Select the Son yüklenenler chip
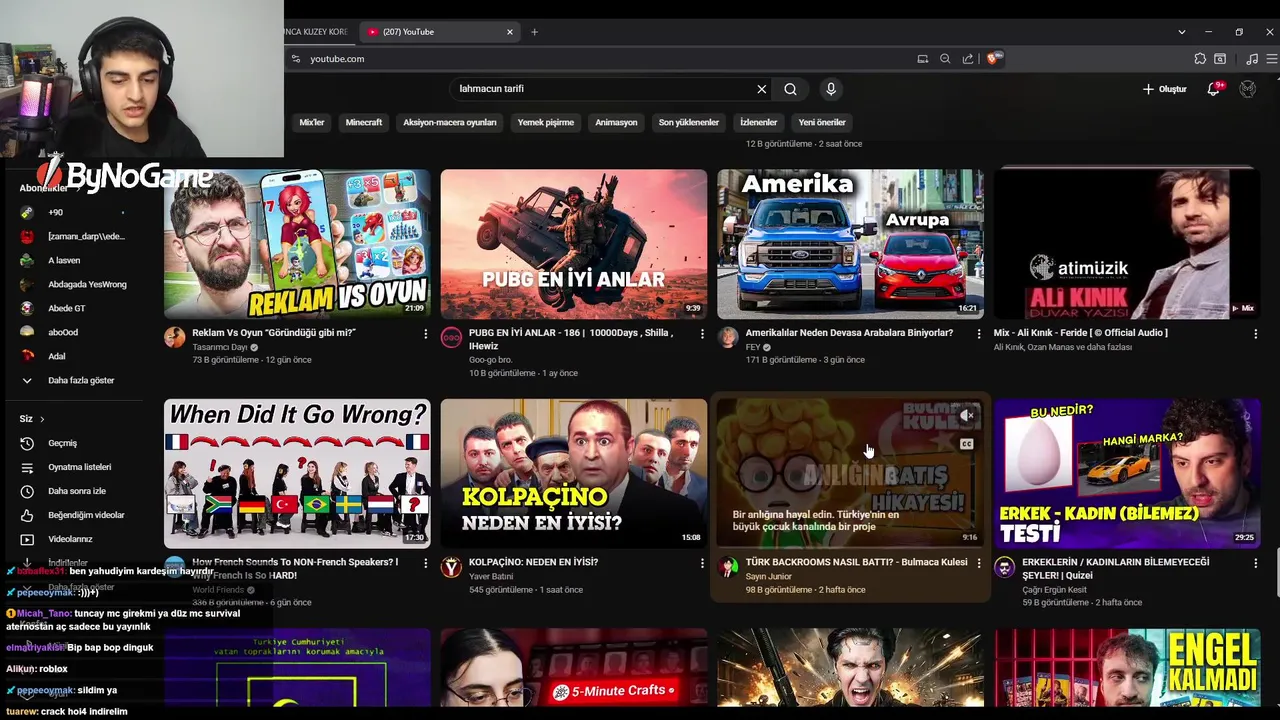 point(689,122)
